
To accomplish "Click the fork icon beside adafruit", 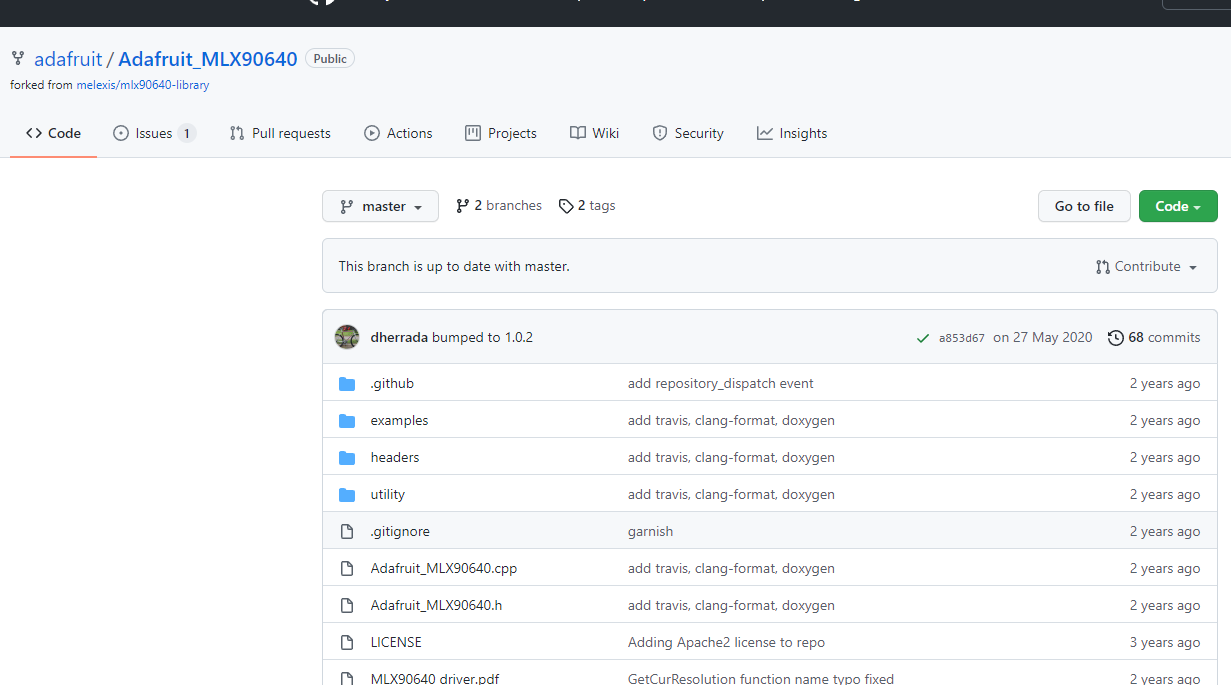I will coord(18,59).
